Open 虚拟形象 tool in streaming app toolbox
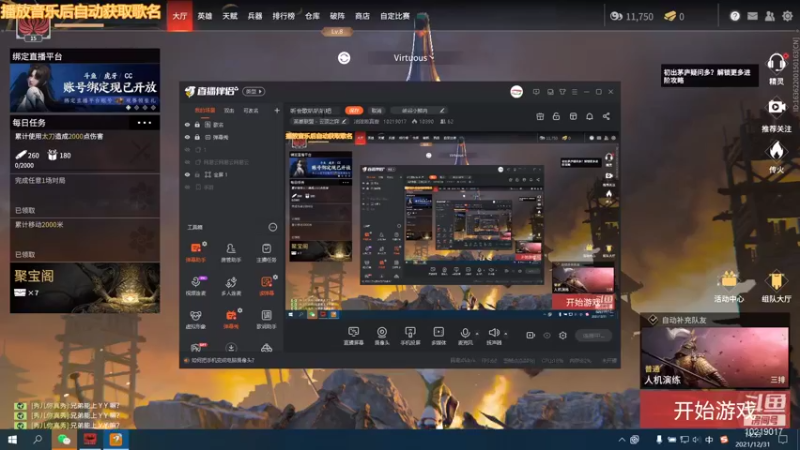The width and height of the screenshot is (800, 450). click(x=196, y=319)
